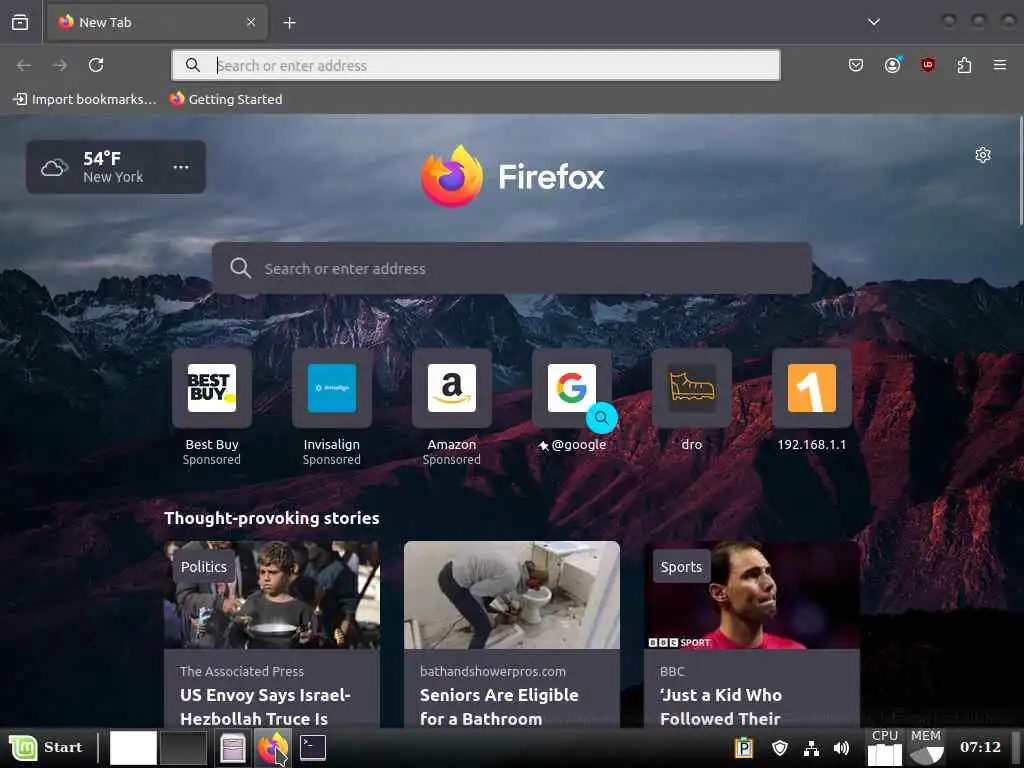Screen dimensions: 1024x768
Task: Click the bathandshowerpros.com source label
Action: coord(493,671)
